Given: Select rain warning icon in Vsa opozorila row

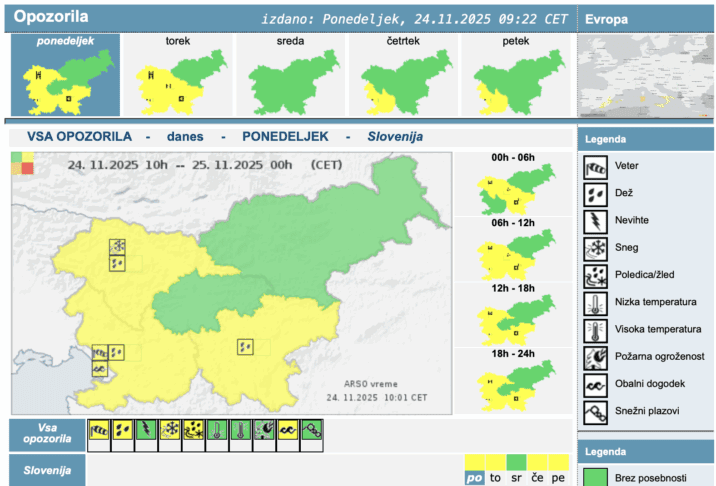Looking at the screenshot, I should (122, 430).
